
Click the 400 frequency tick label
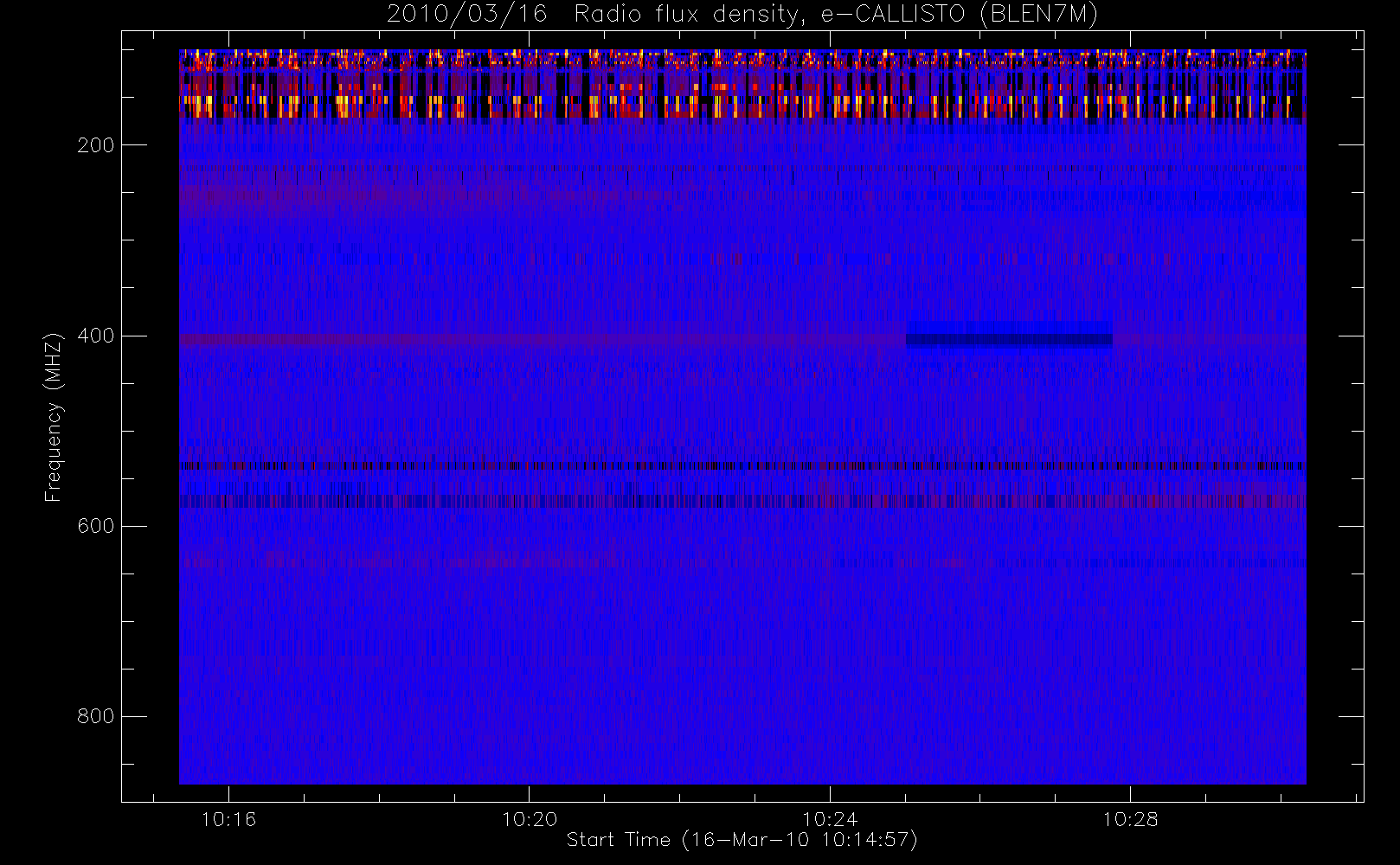95,336
